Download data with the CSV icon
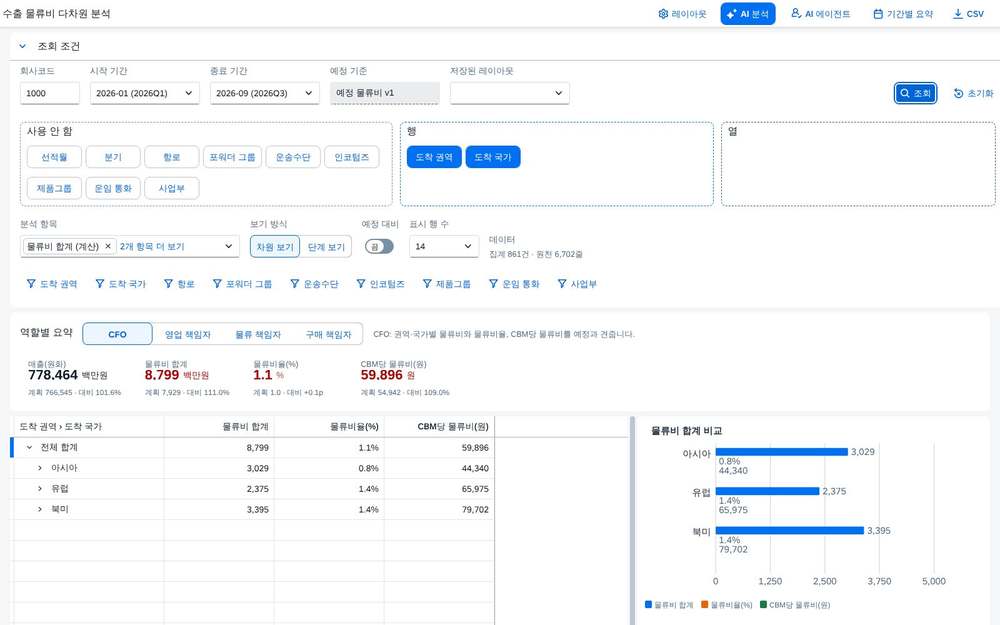This screenshot has width=1000, height=625. click(x=957, y=14)
